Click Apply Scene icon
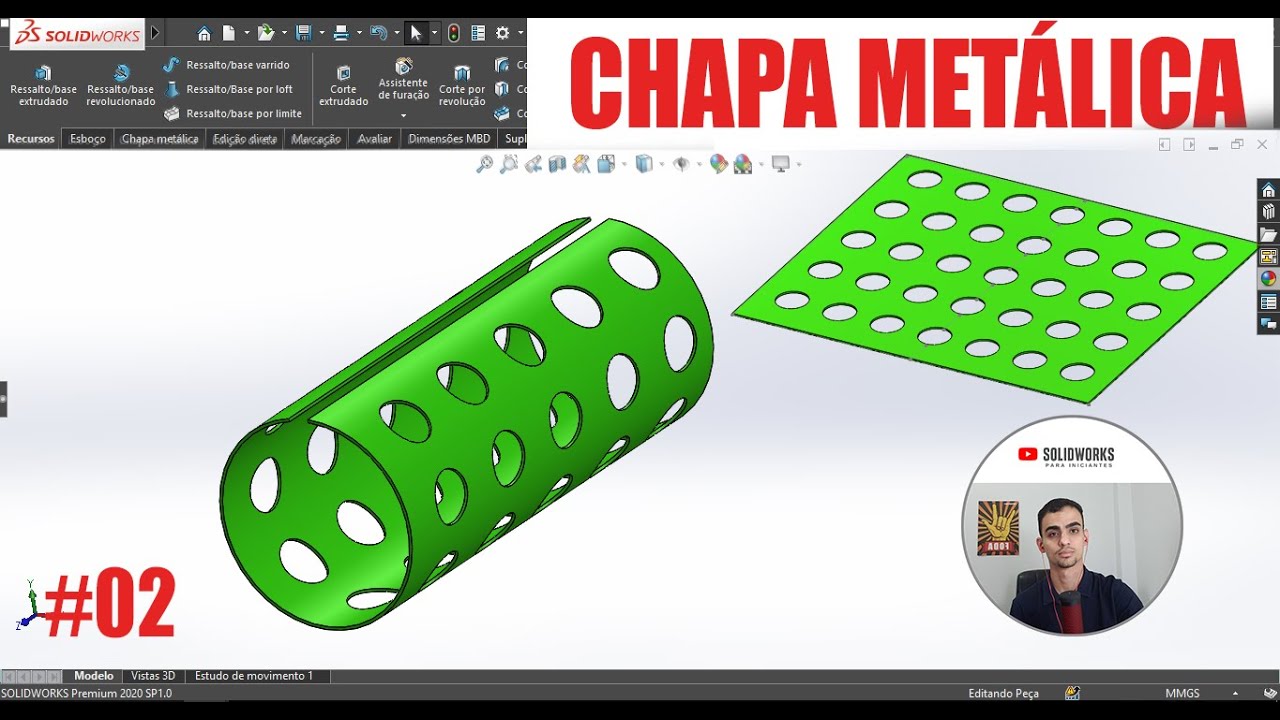 tap(743, 164)
